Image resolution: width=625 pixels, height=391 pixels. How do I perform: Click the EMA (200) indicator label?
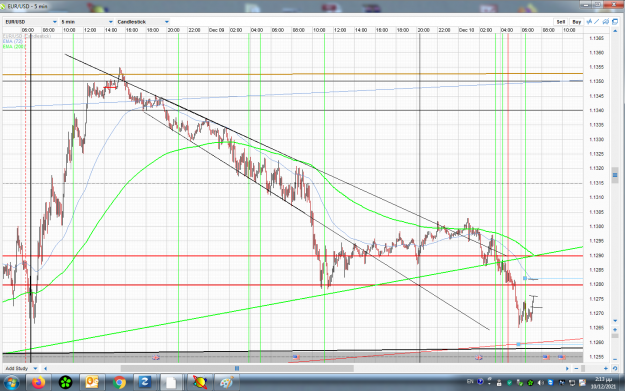(x=14, y=47)
